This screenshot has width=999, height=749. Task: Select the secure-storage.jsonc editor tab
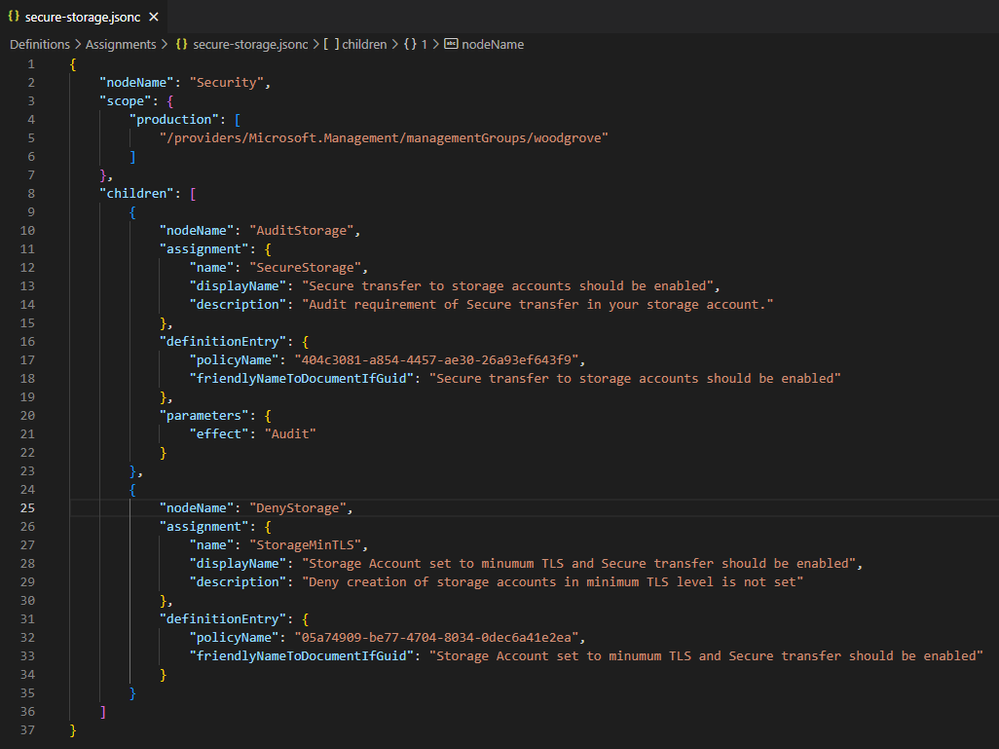tap(83, 17)
